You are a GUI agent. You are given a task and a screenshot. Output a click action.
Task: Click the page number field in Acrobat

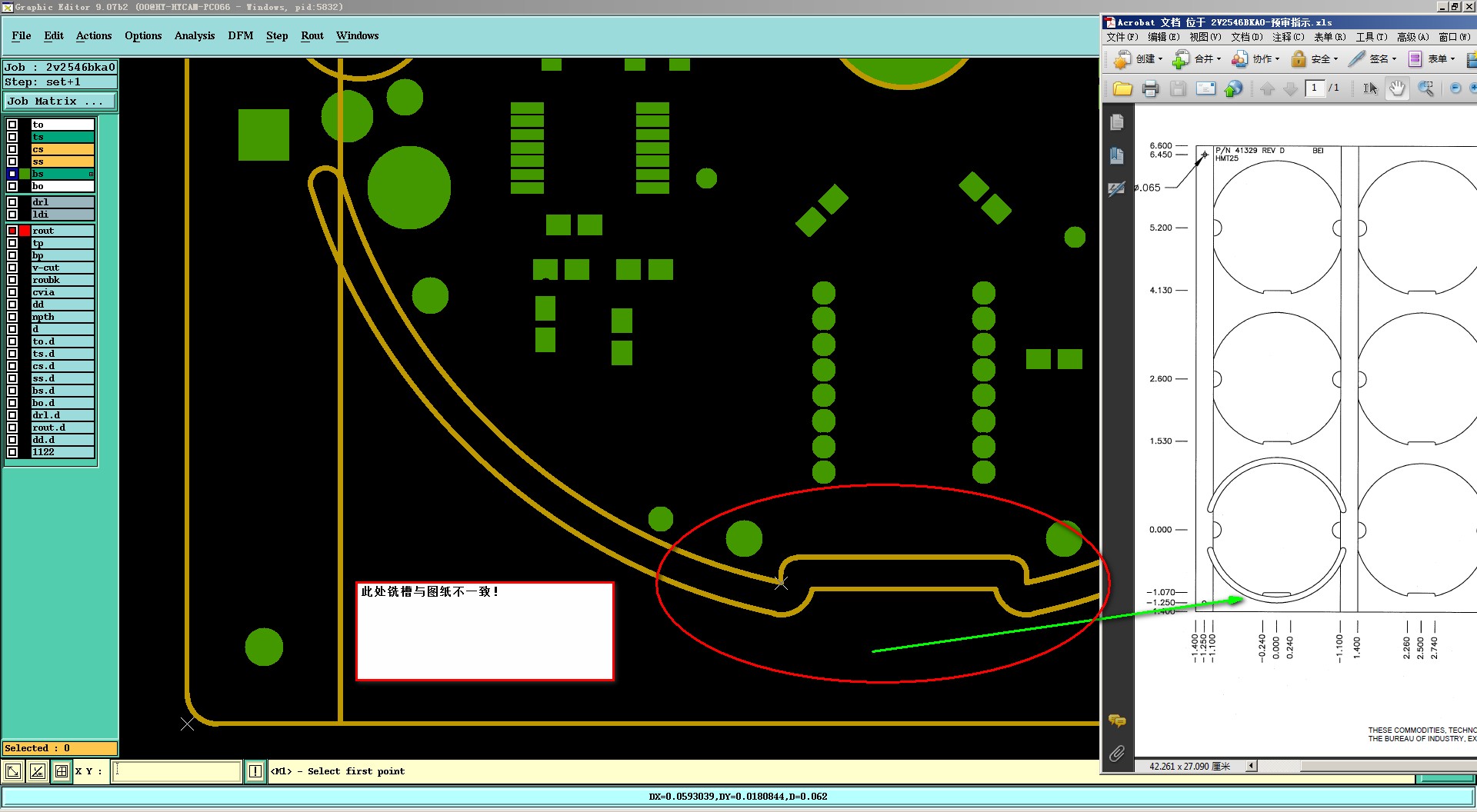(x=1315, y=88)
